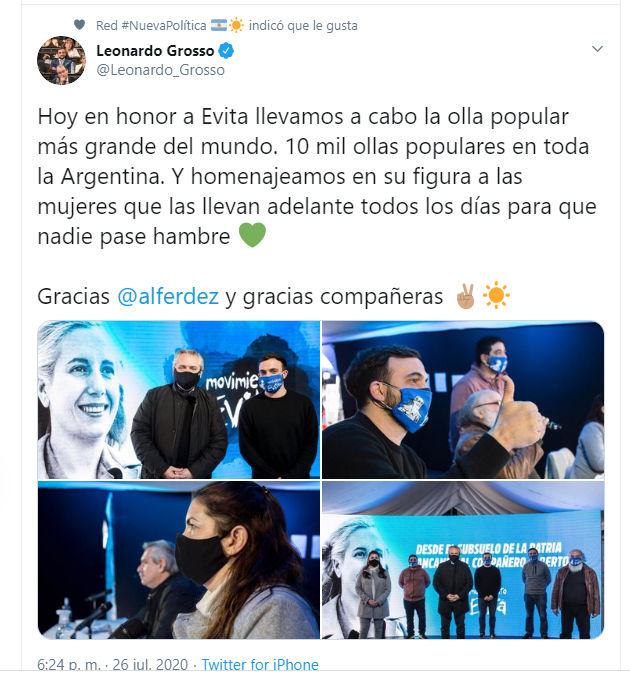Click the Argentina flag emoji
Screen dimensions: 630x675
[219, 25]
